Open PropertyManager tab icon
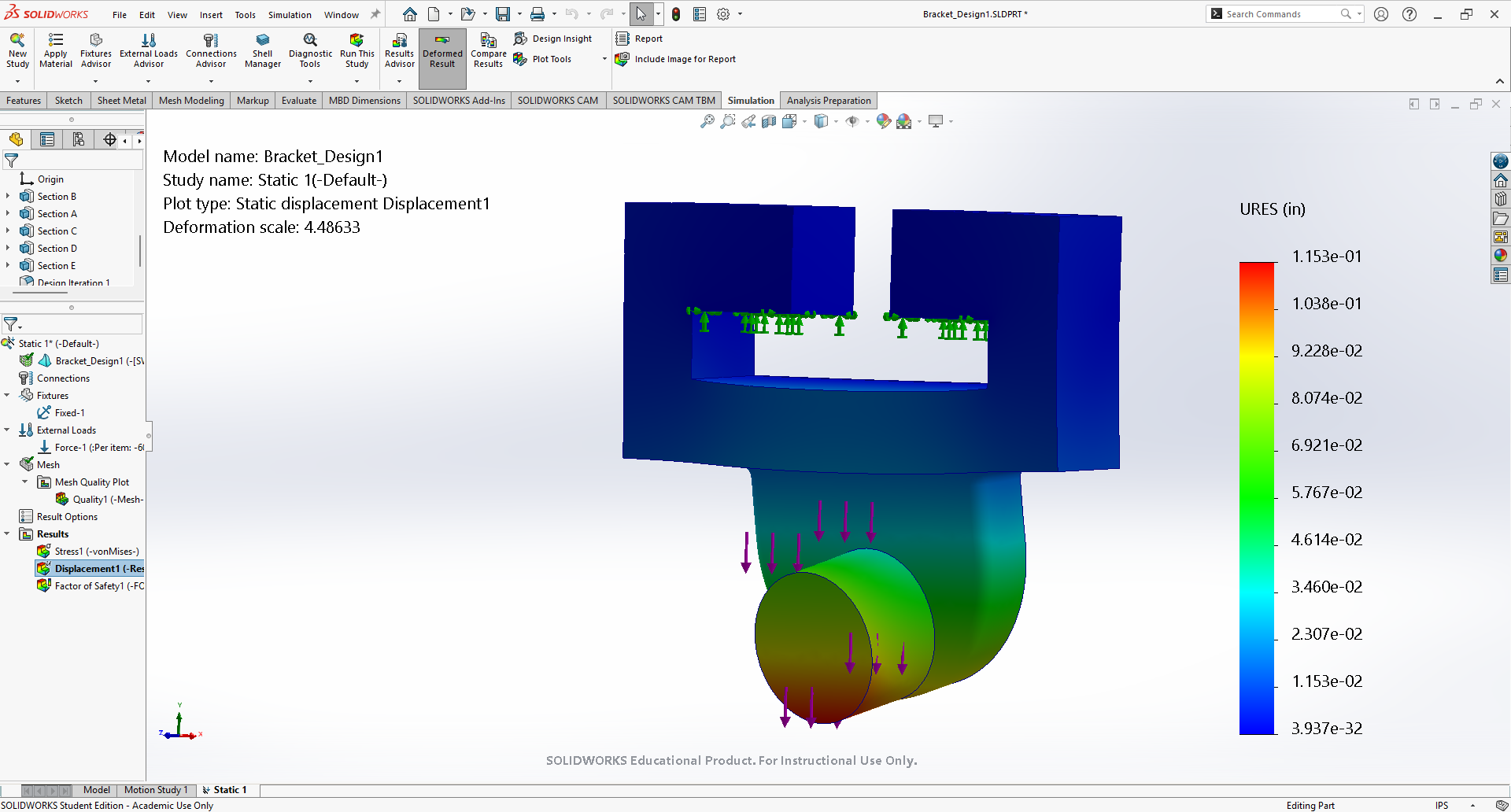 47,140
